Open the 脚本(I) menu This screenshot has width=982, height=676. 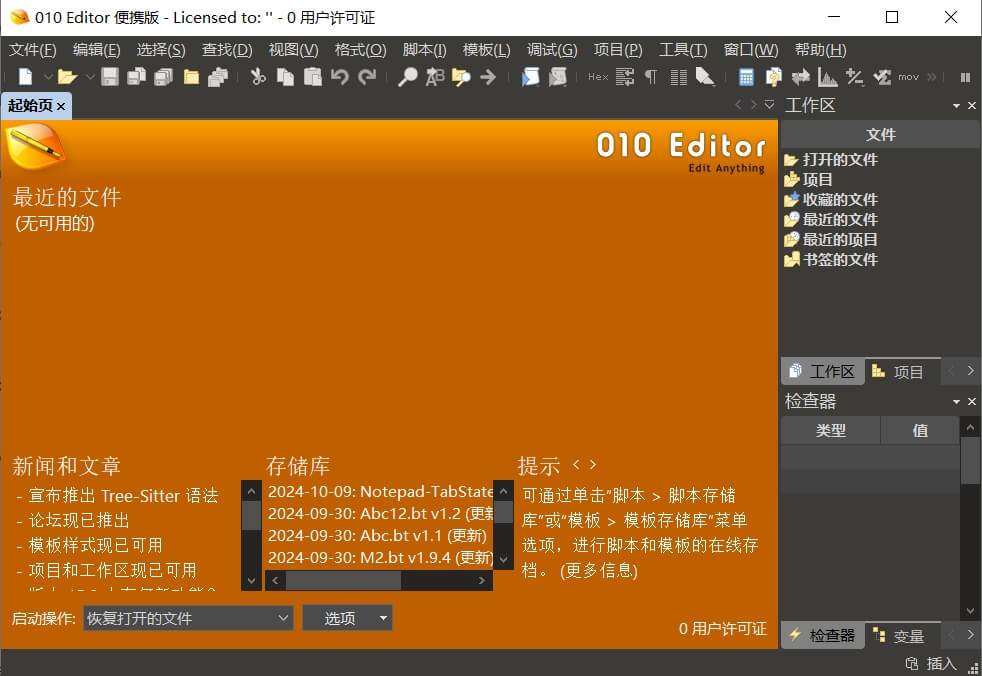pyautogui.click(x=424, y=49)
